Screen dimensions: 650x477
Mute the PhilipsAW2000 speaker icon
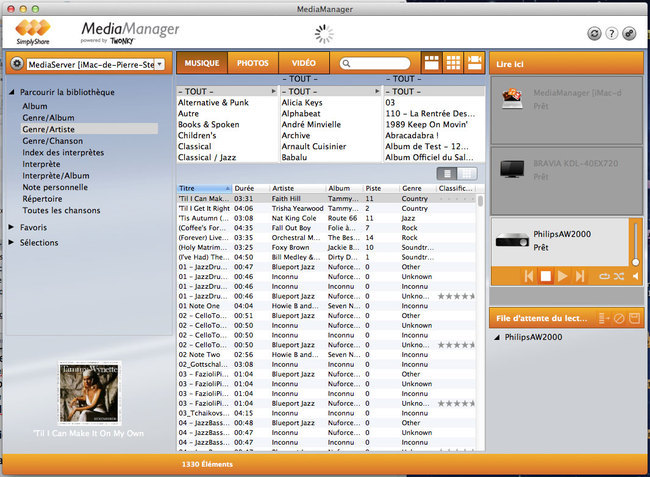coord(635,276)
